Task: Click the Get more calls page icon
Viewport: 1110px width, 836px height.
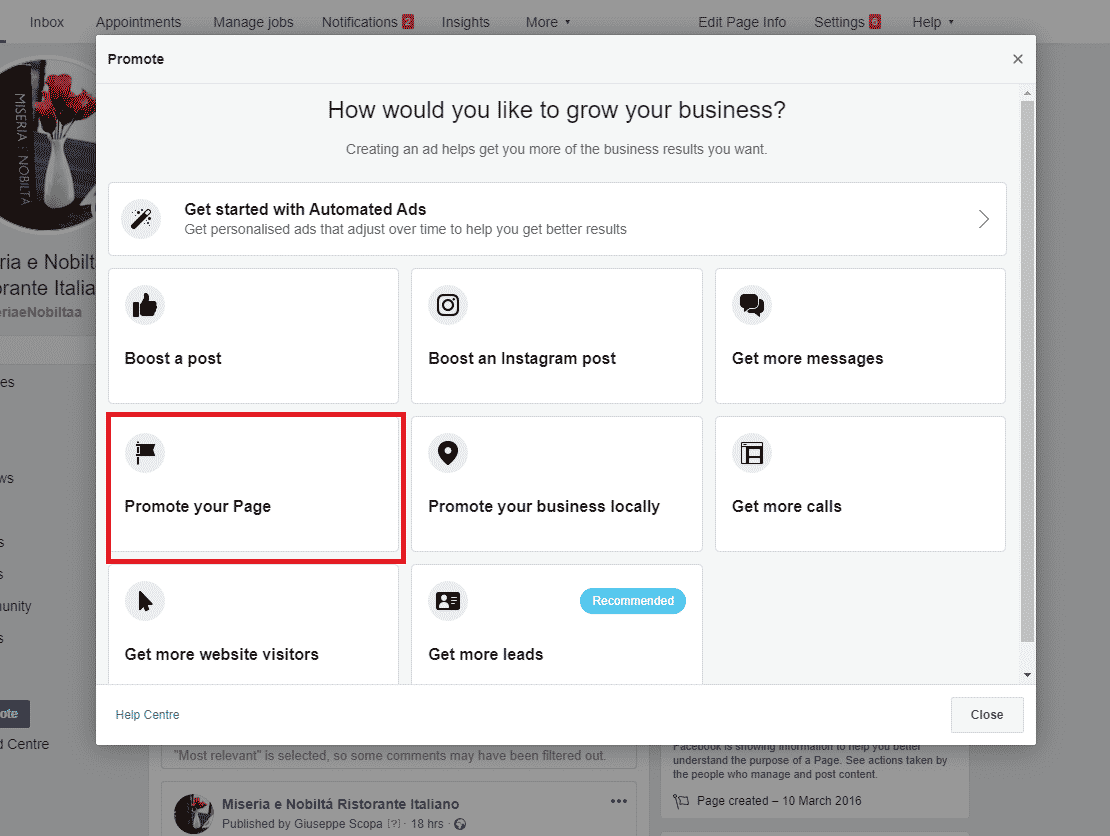Action: click(752, 453)
